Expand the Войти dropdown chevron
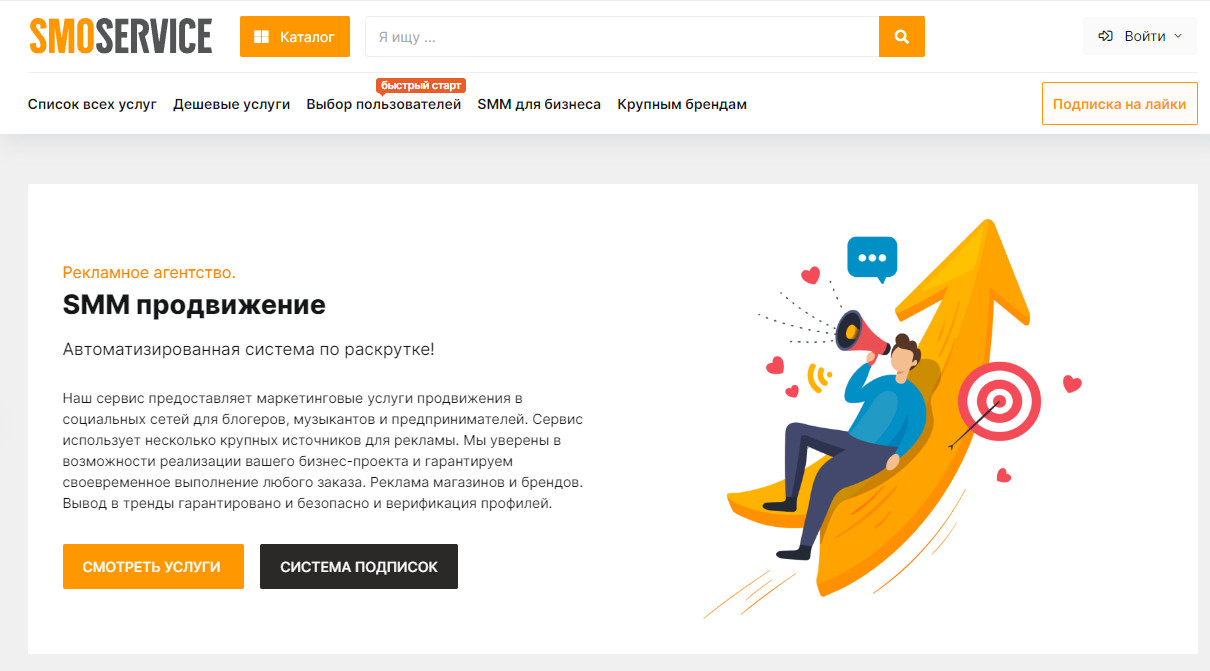Viewport: 1210px width, 671px height. (x=1177, y=36)
